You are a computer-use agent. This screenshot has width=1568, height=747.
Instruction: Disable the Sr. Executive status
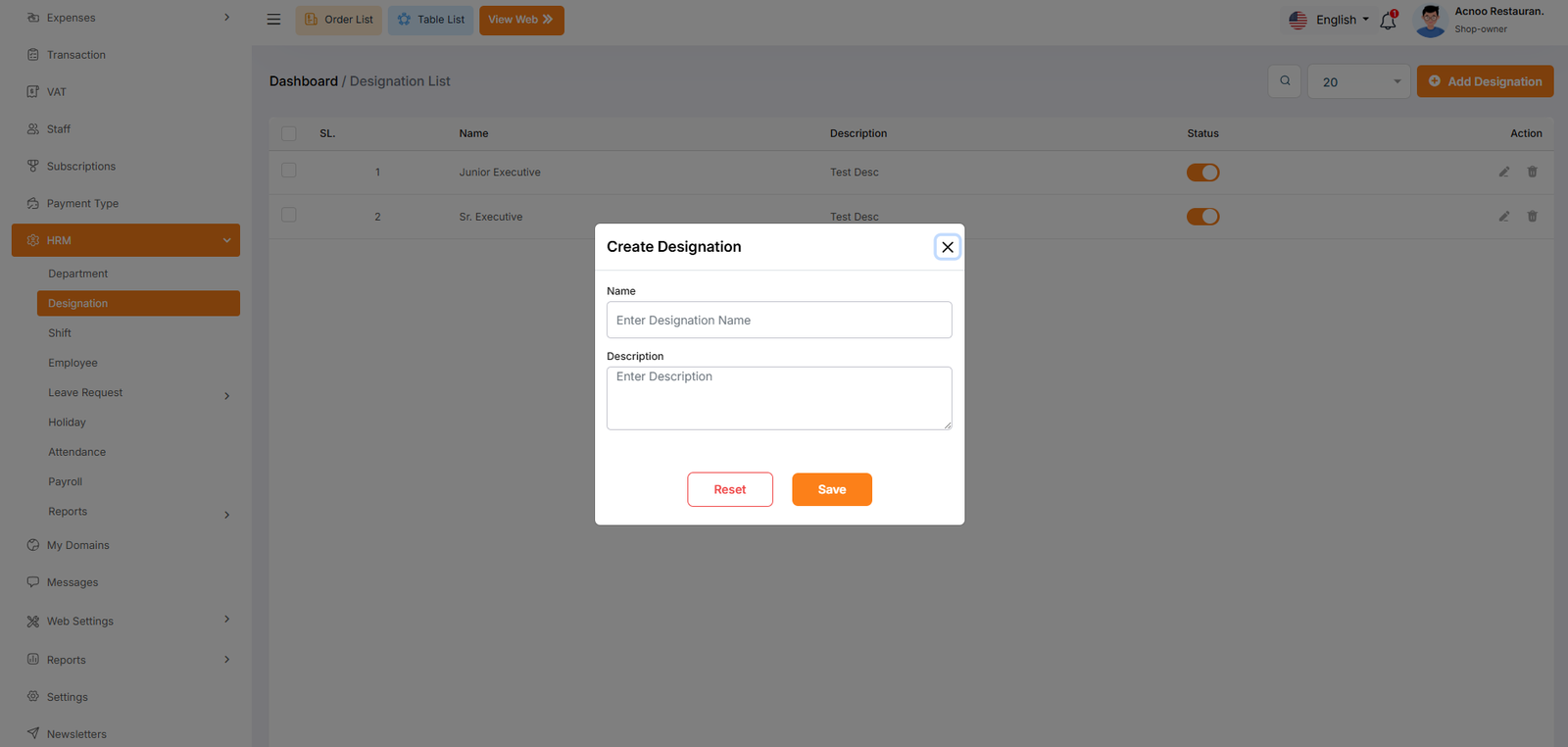click(1202, 217)
